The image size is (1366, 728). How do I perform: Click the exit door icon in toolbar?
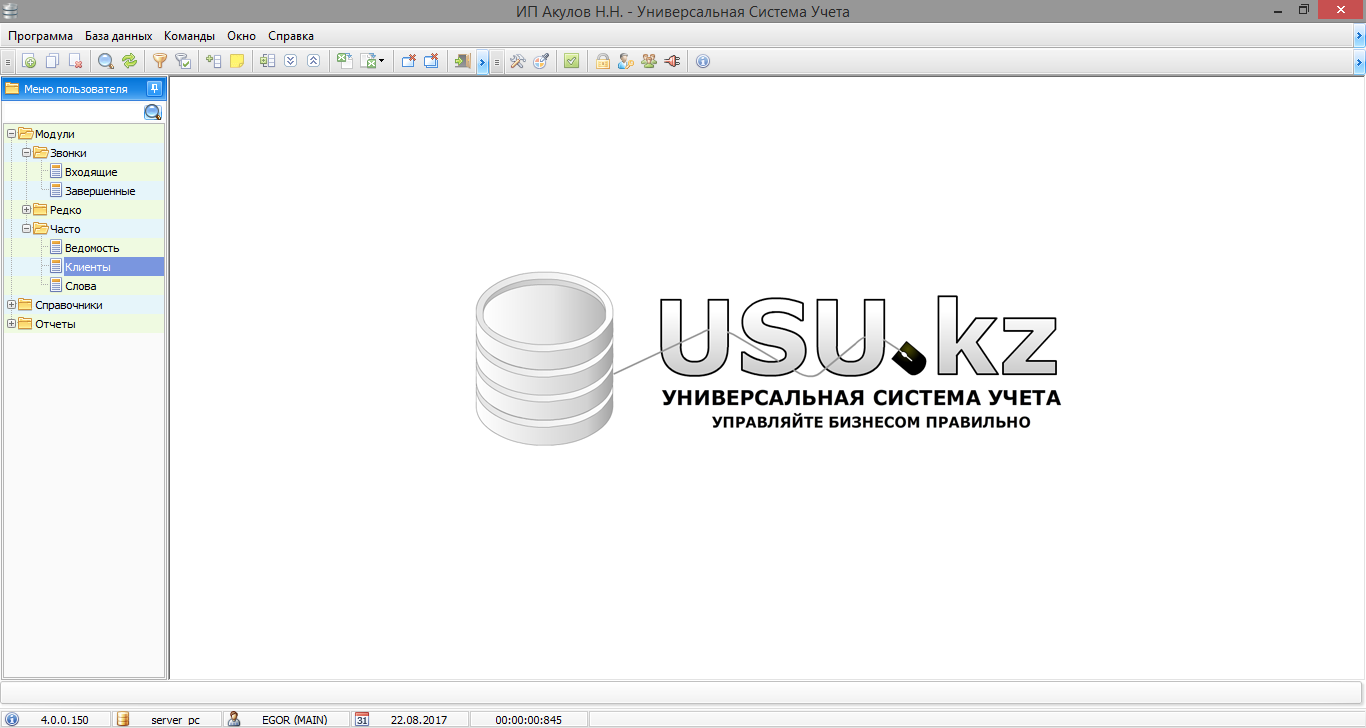point(462,61)
